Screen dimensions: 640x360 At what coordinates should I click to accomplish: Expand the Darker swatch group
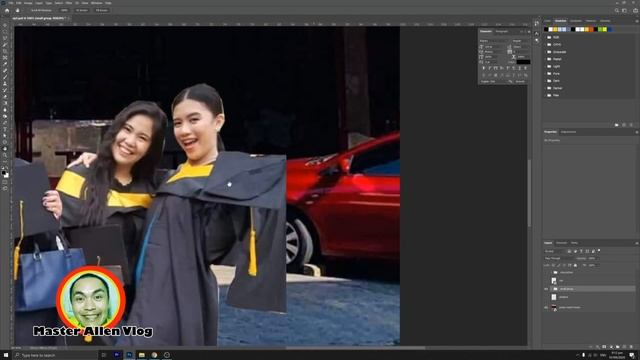coord(546,88)
